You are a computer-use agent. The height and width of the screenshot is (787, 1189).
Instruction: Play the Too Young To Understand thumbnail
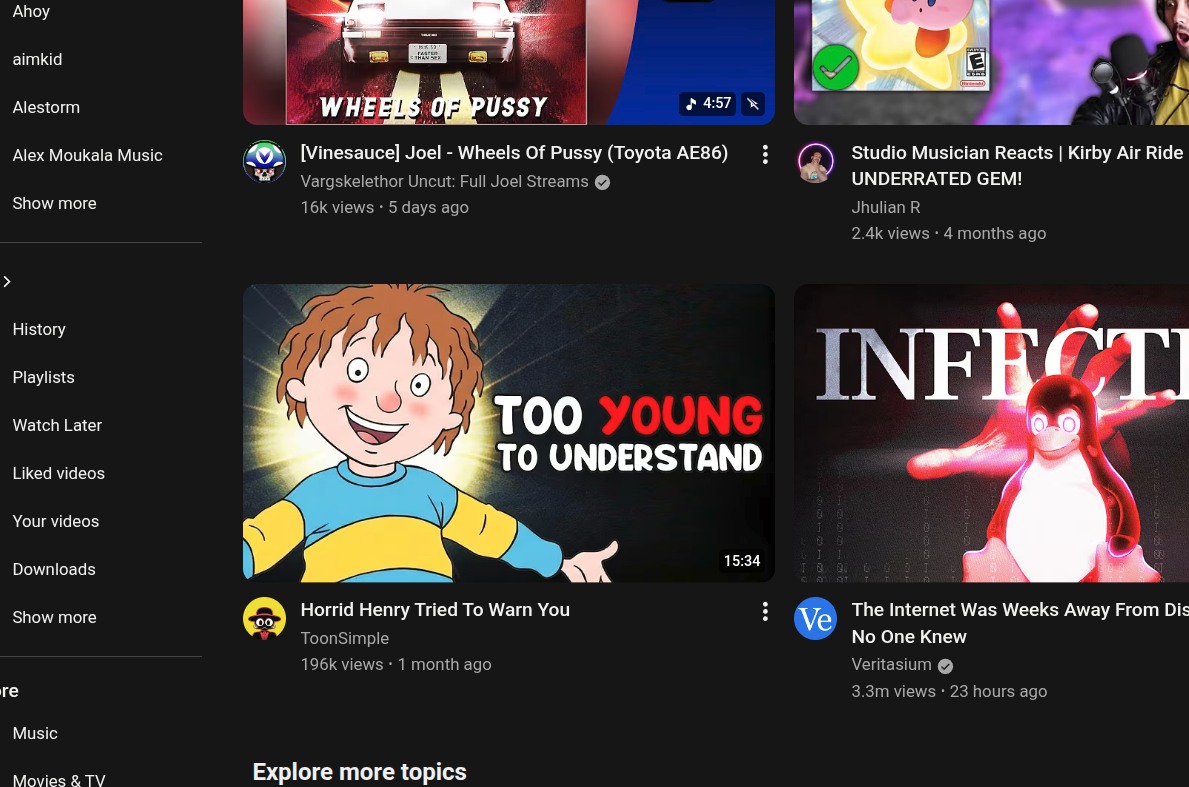pos(508,432)
